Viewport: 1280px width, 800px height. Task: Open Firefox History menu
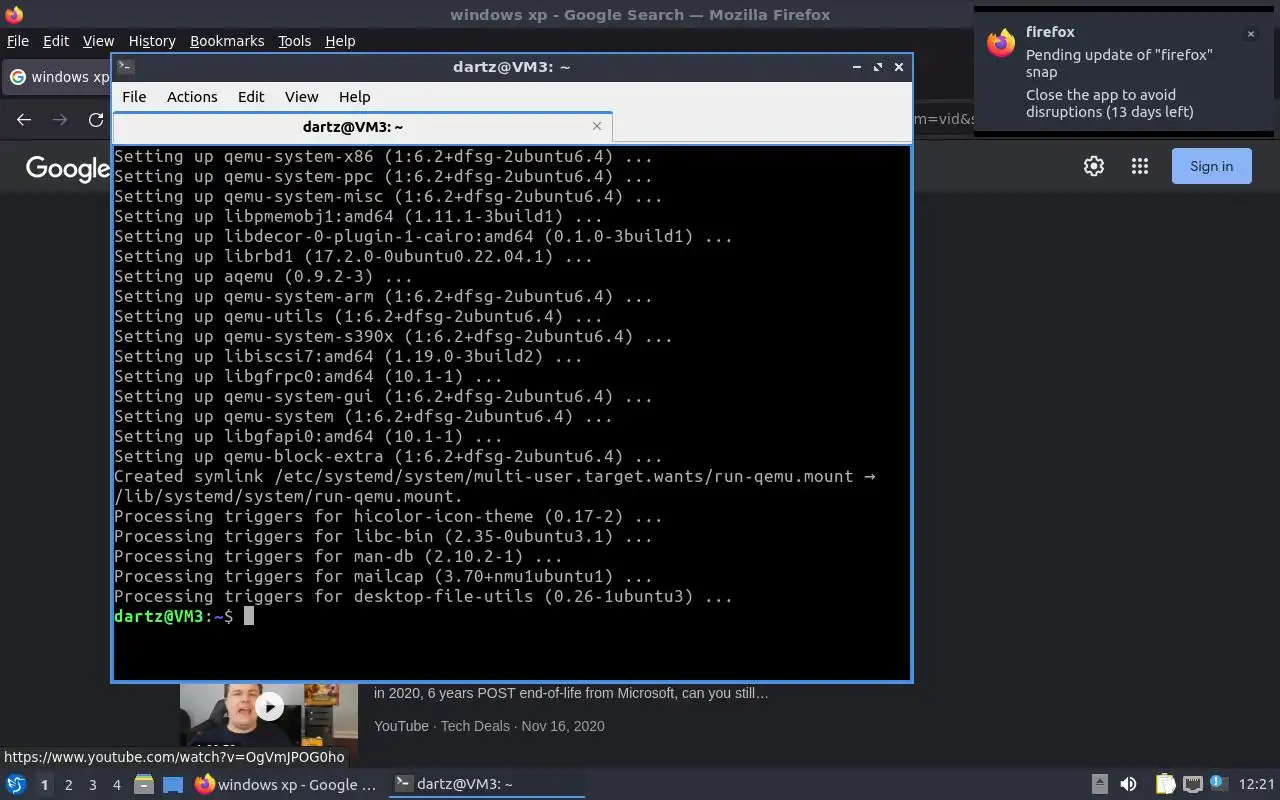click(152, 41)
